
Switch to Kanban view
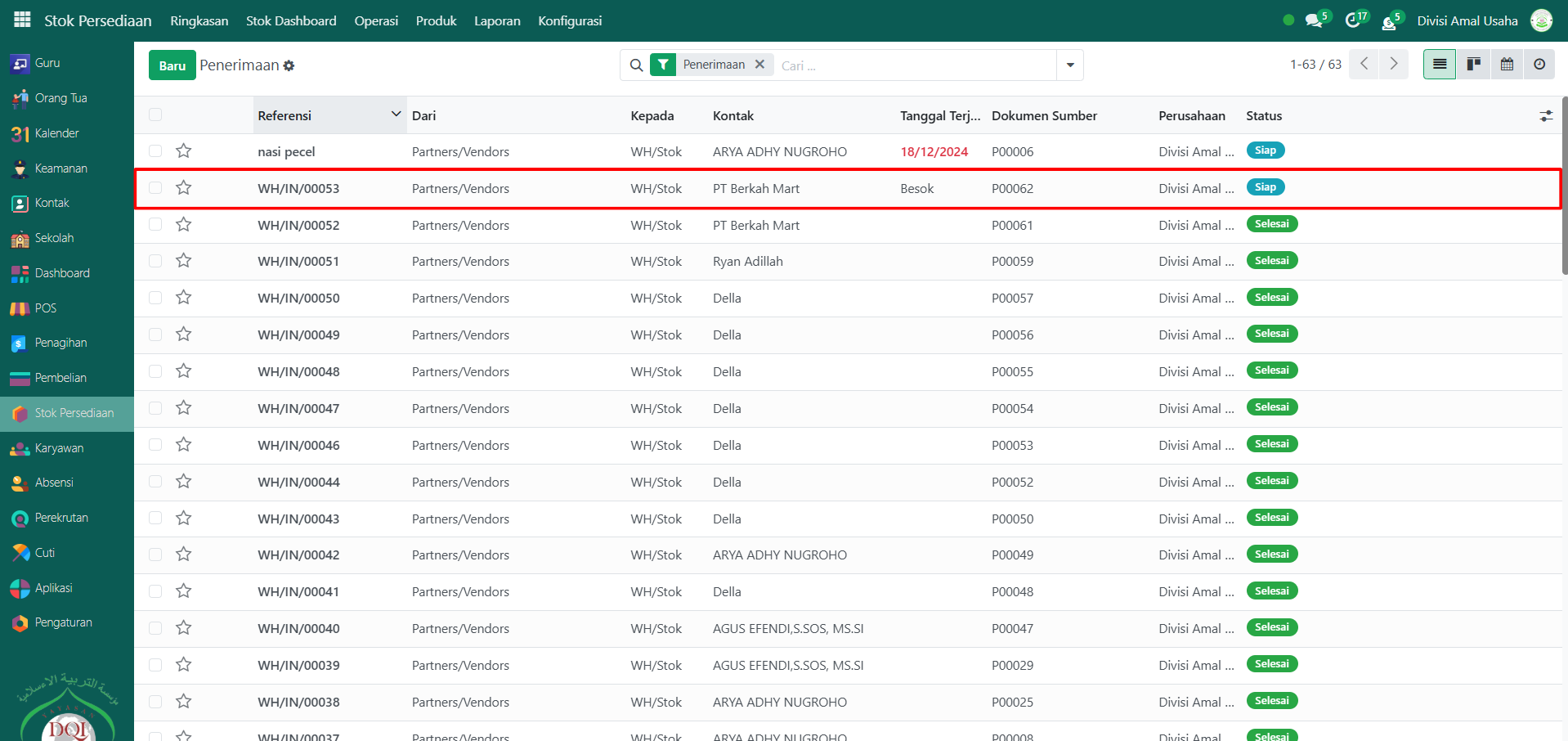point(1473,65)
